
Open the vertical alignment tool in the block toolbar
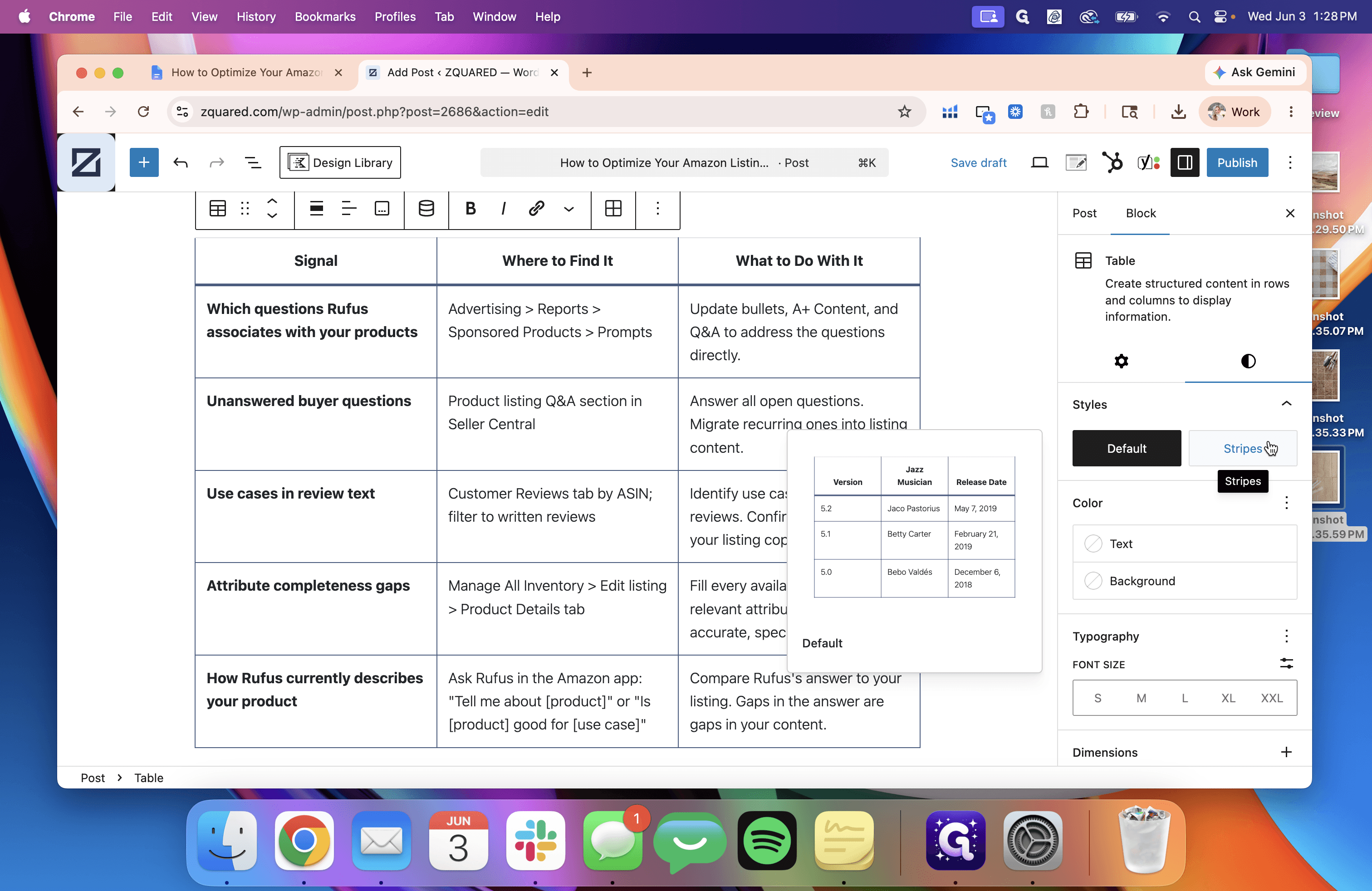(382, 208)
